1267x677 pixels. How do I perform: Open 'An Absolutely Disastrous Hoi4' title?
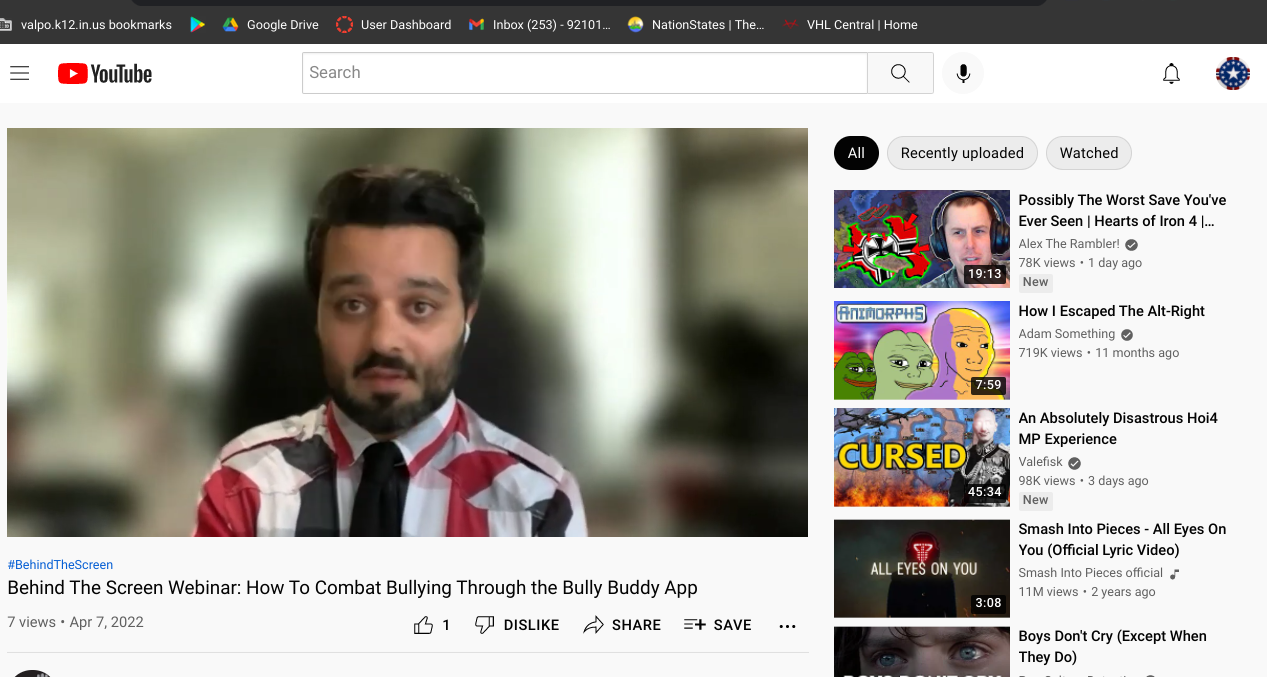tap(1118, 428)
